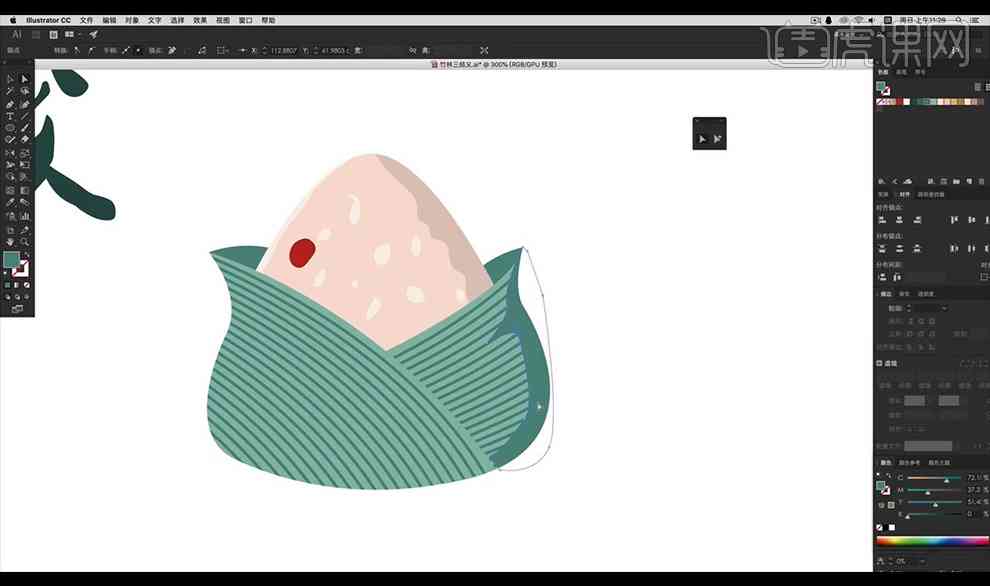
Task: Select the Hand tool
Action: [x=9, y=242]
